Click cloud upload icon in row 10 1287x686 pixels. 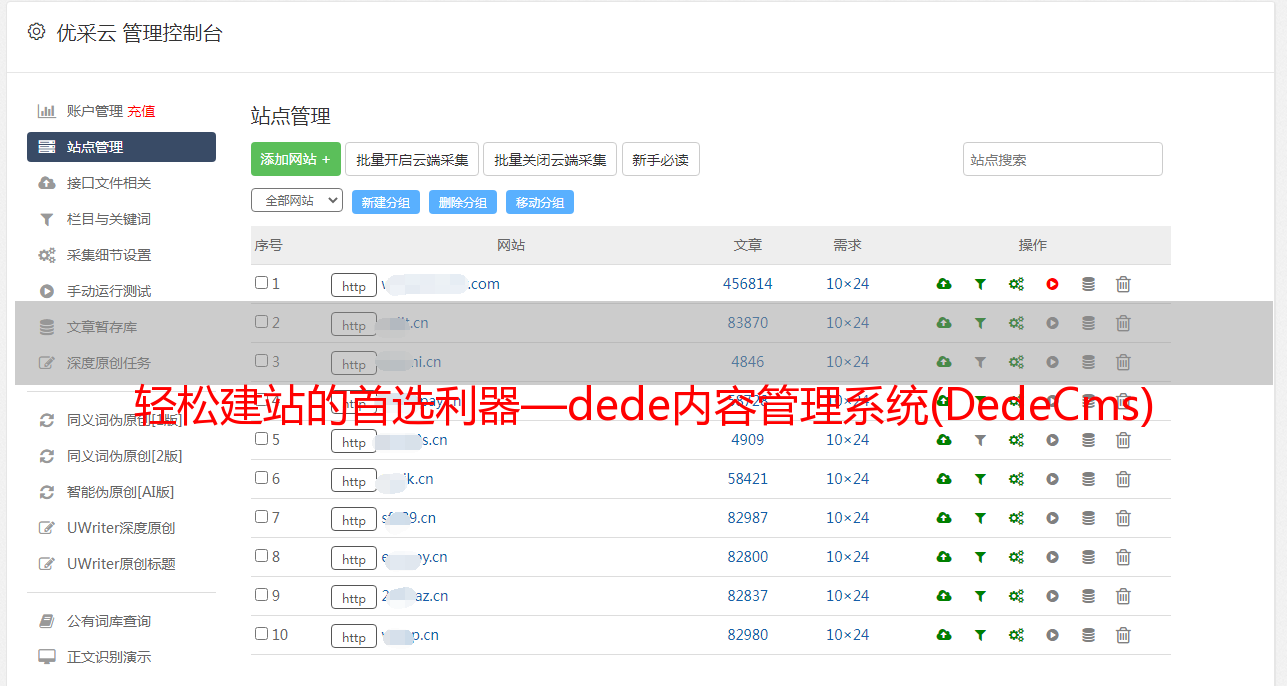click(944, 635)
